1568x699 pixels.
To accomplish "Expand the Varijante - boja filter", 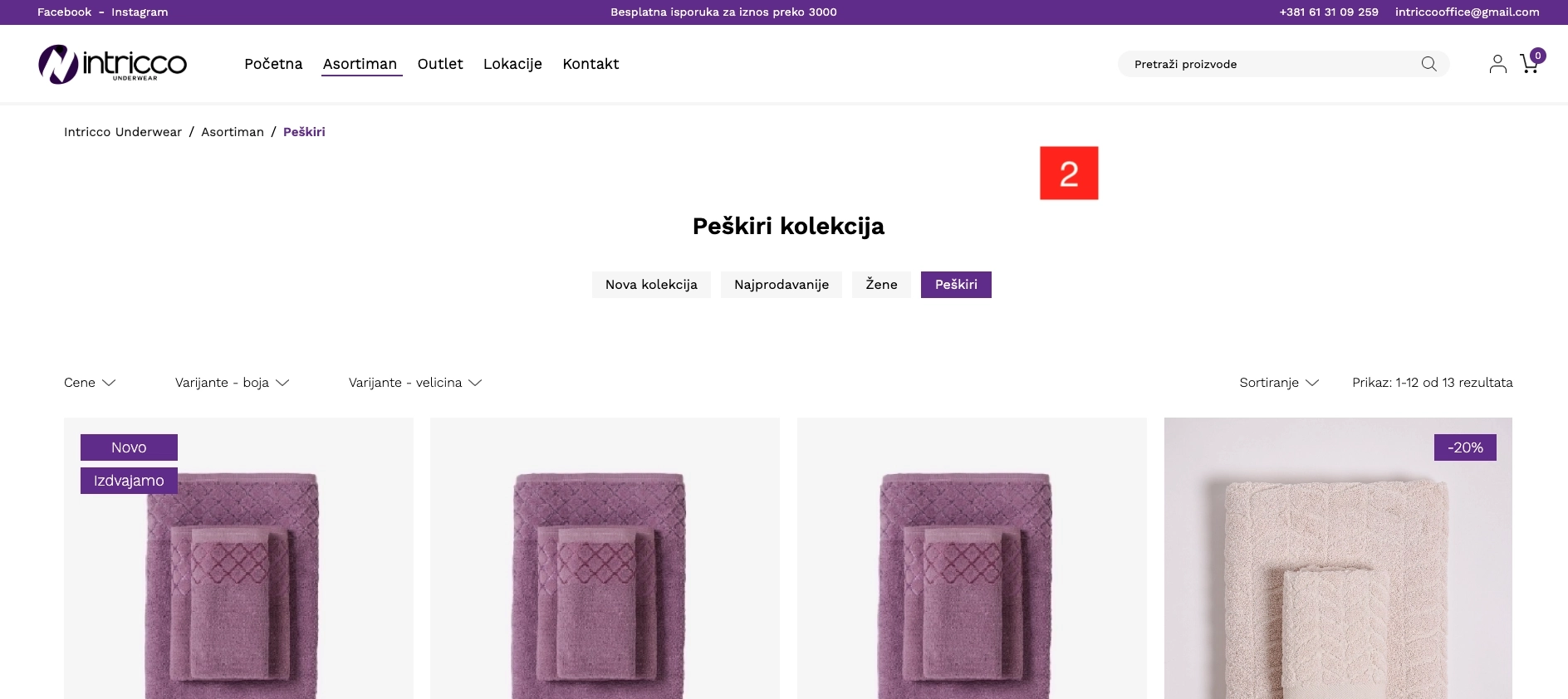I will (x=232, y=383).
